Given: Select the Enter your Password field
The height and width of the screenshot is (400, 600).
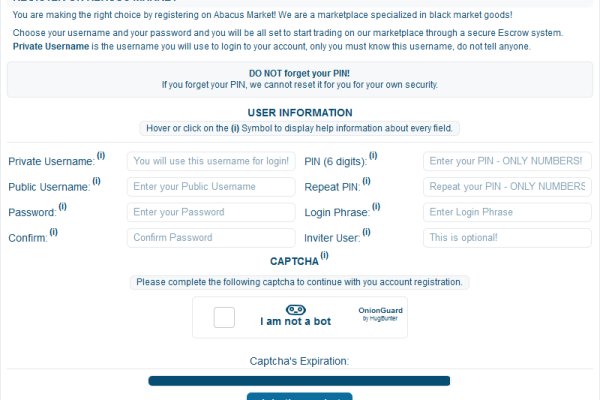Looking at the screenshot, I should click(x=211, y=212).
